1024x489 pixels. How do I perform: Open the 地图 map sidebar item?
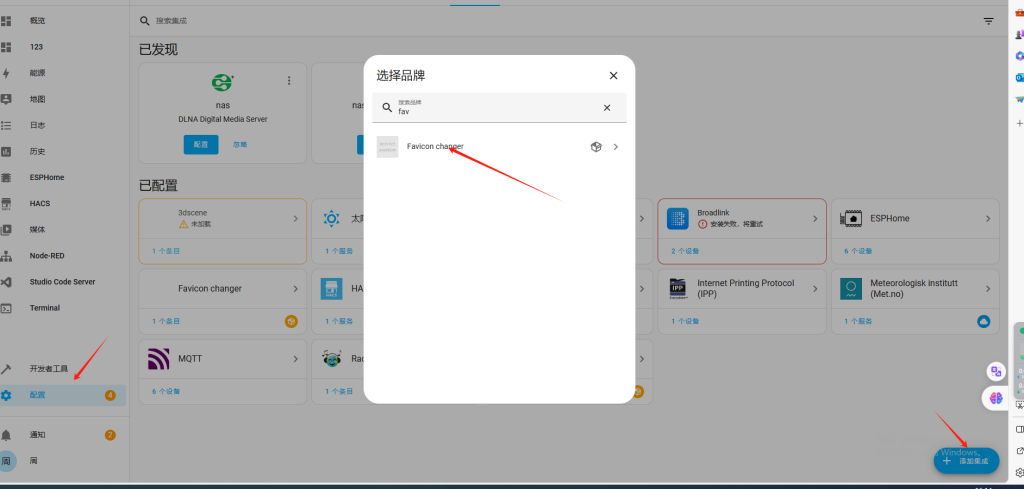click(x=37, y=99)
